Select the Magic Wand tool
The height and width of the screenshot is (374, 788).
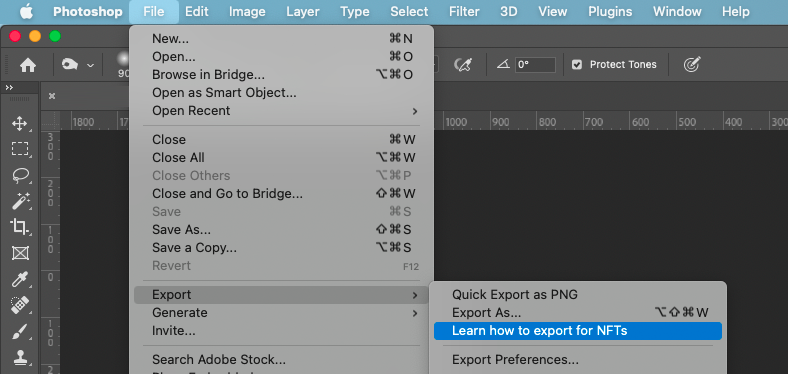coord(20,201)
